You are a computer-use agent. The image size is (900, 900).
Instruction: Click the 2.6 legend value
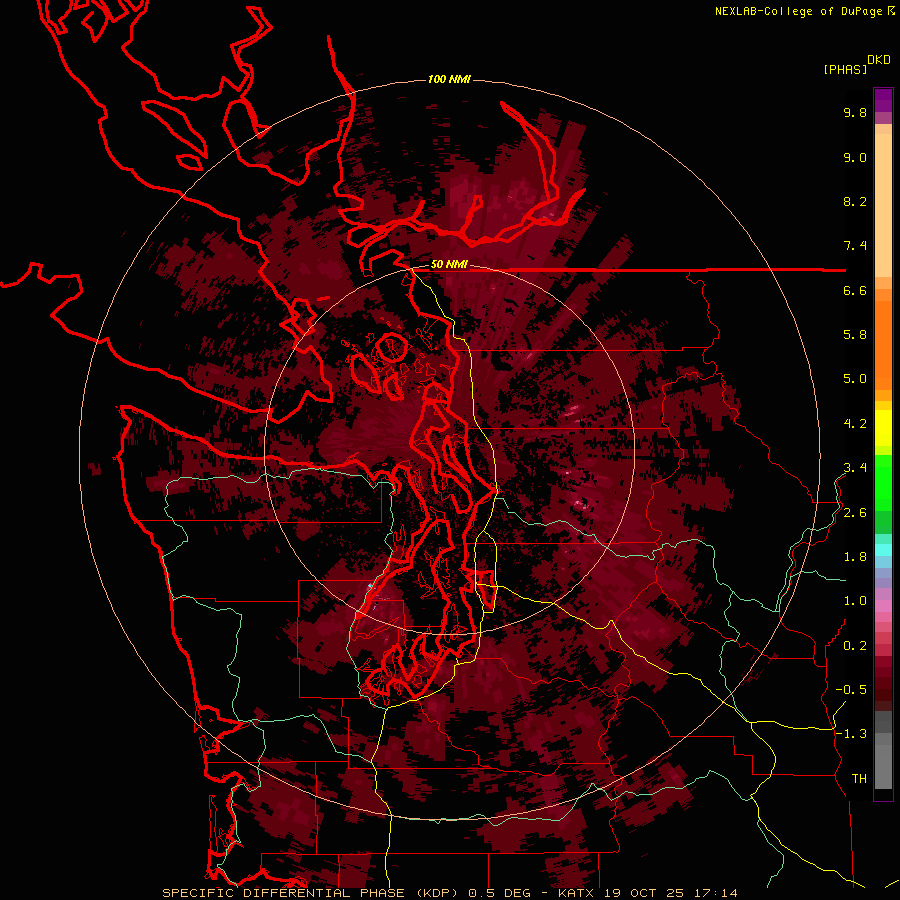coord(855,513)
